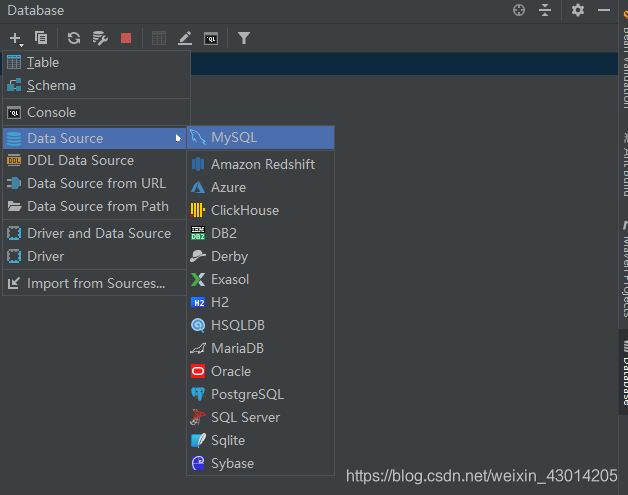Image resolution: width=628 pixels, height=495 pixels.
Task: Select Amazon Redshift data source
Action: click(260, 165)
